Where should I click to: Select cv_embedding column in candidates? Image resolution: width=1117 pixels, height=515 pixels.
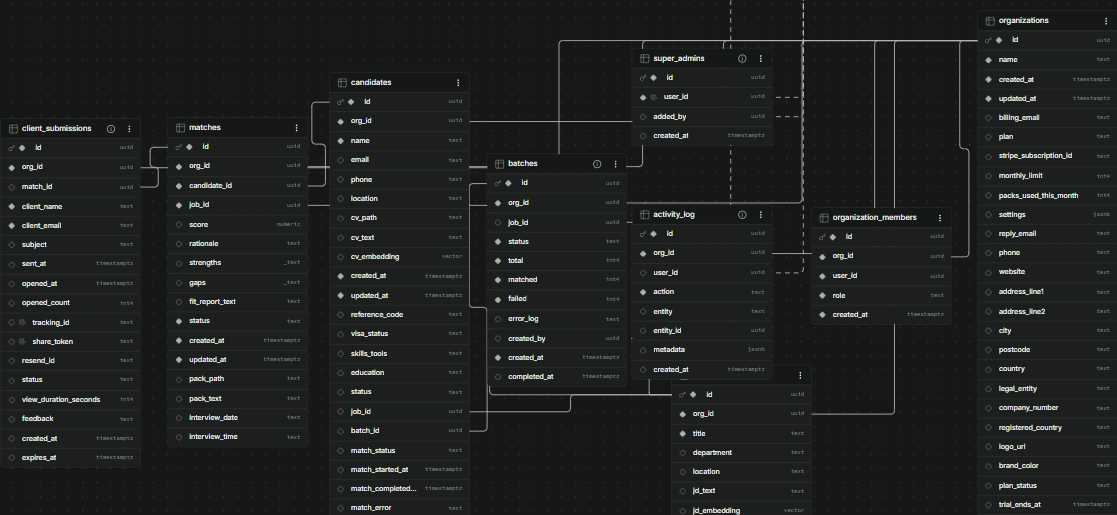pos(400,256)
